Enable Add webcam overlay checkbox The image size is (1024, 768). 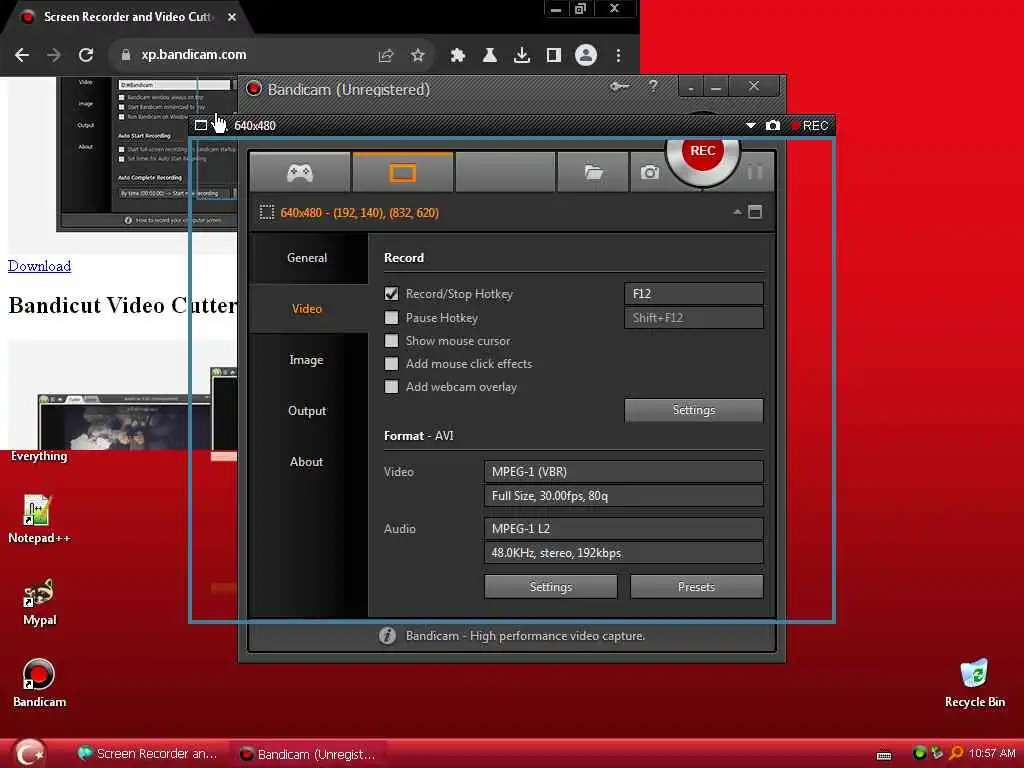point(391,386)
